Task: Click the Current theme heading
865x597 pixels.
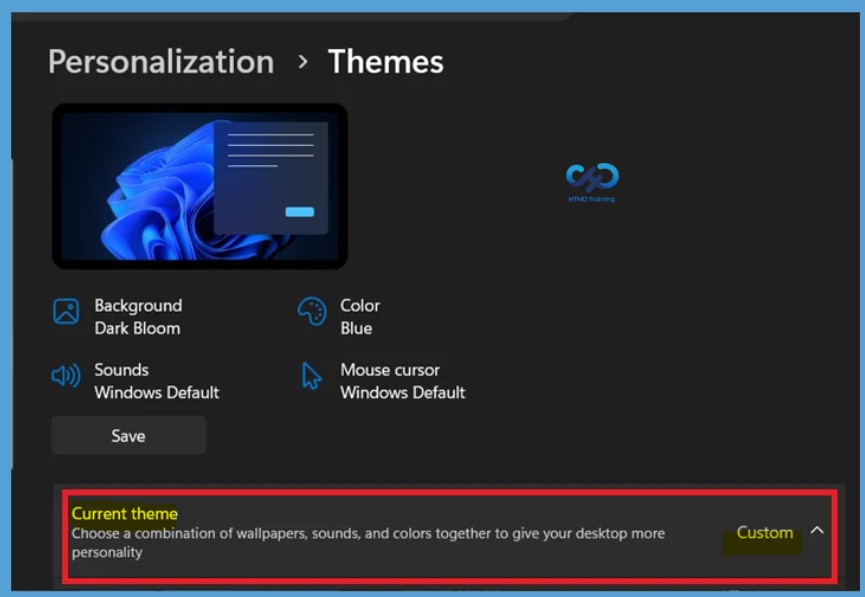Action: 125,514
